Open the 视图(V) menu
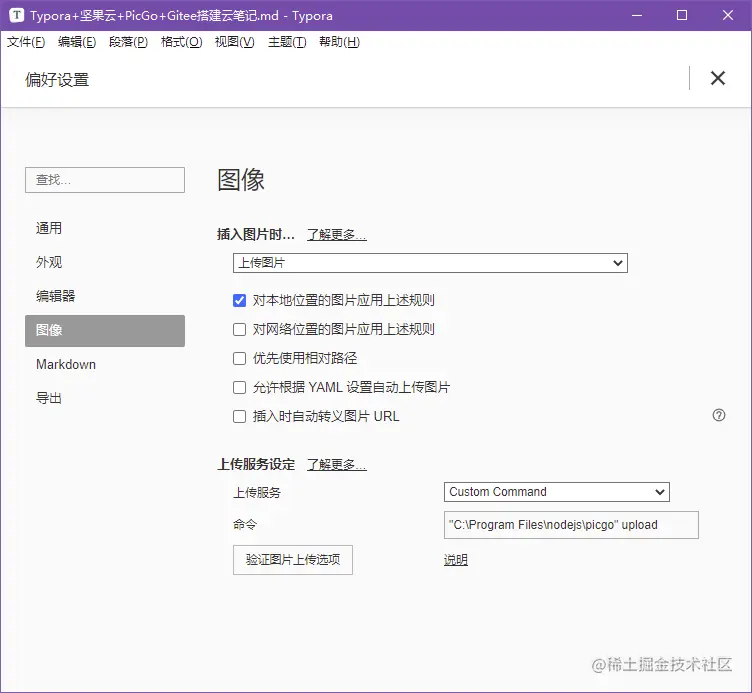The image size is (752, 693). 235,42
